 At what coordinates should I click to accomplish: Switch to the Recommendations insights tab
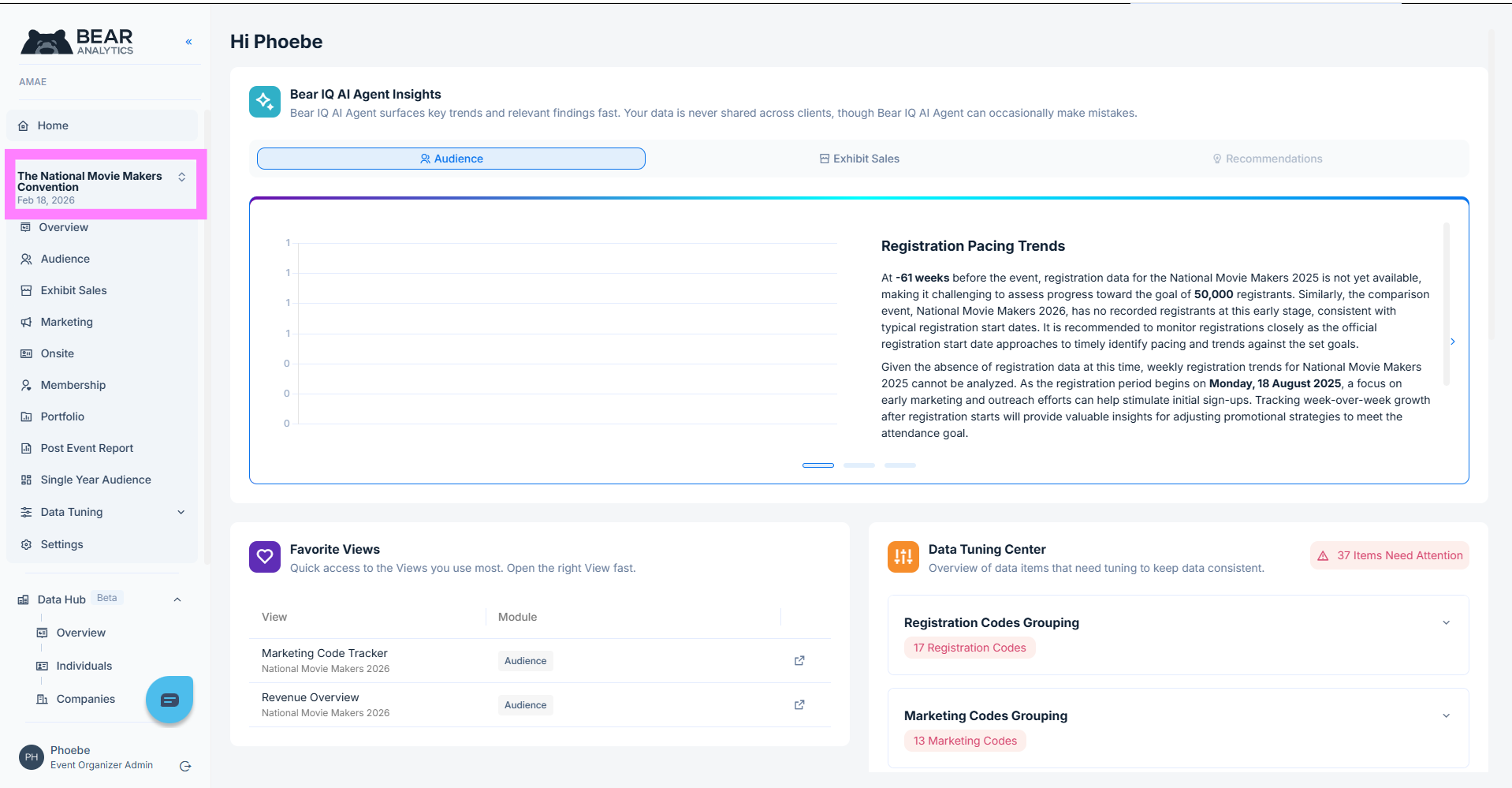tap(1268, 159)
